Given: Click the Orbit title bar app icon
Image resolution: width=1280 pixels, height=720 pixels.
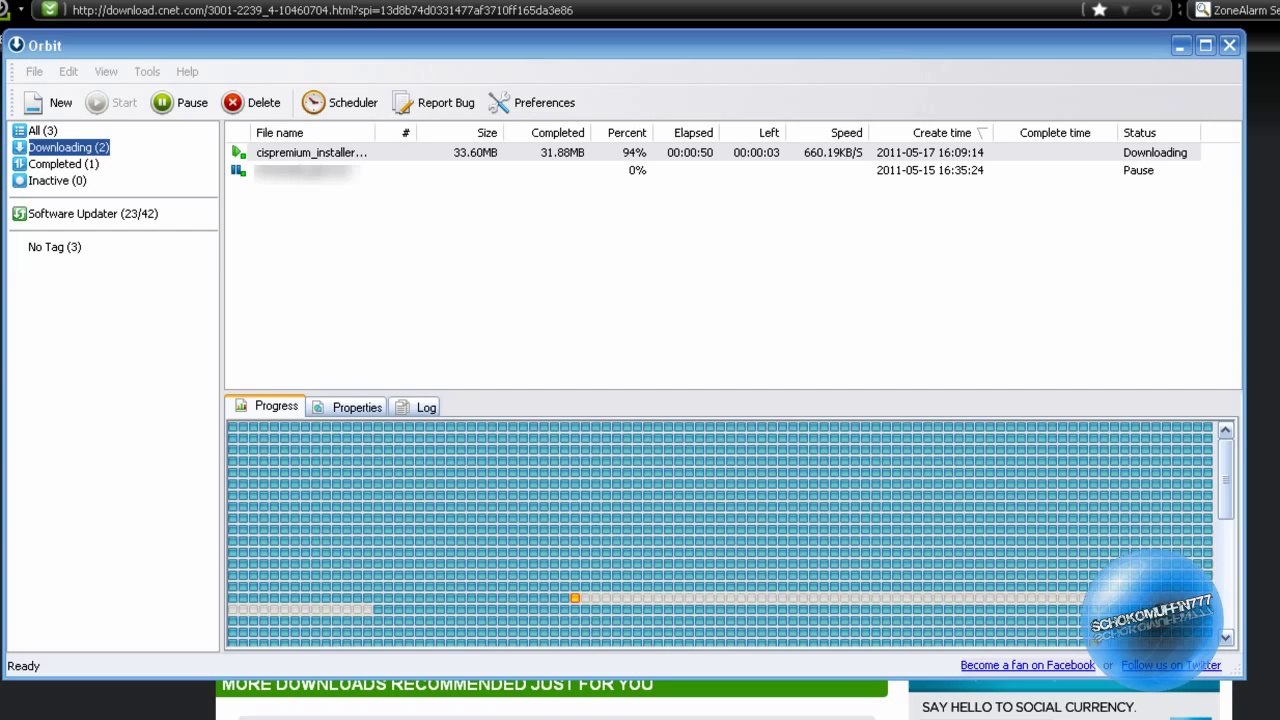Looking at the screenshot, I should coord(16,45).
